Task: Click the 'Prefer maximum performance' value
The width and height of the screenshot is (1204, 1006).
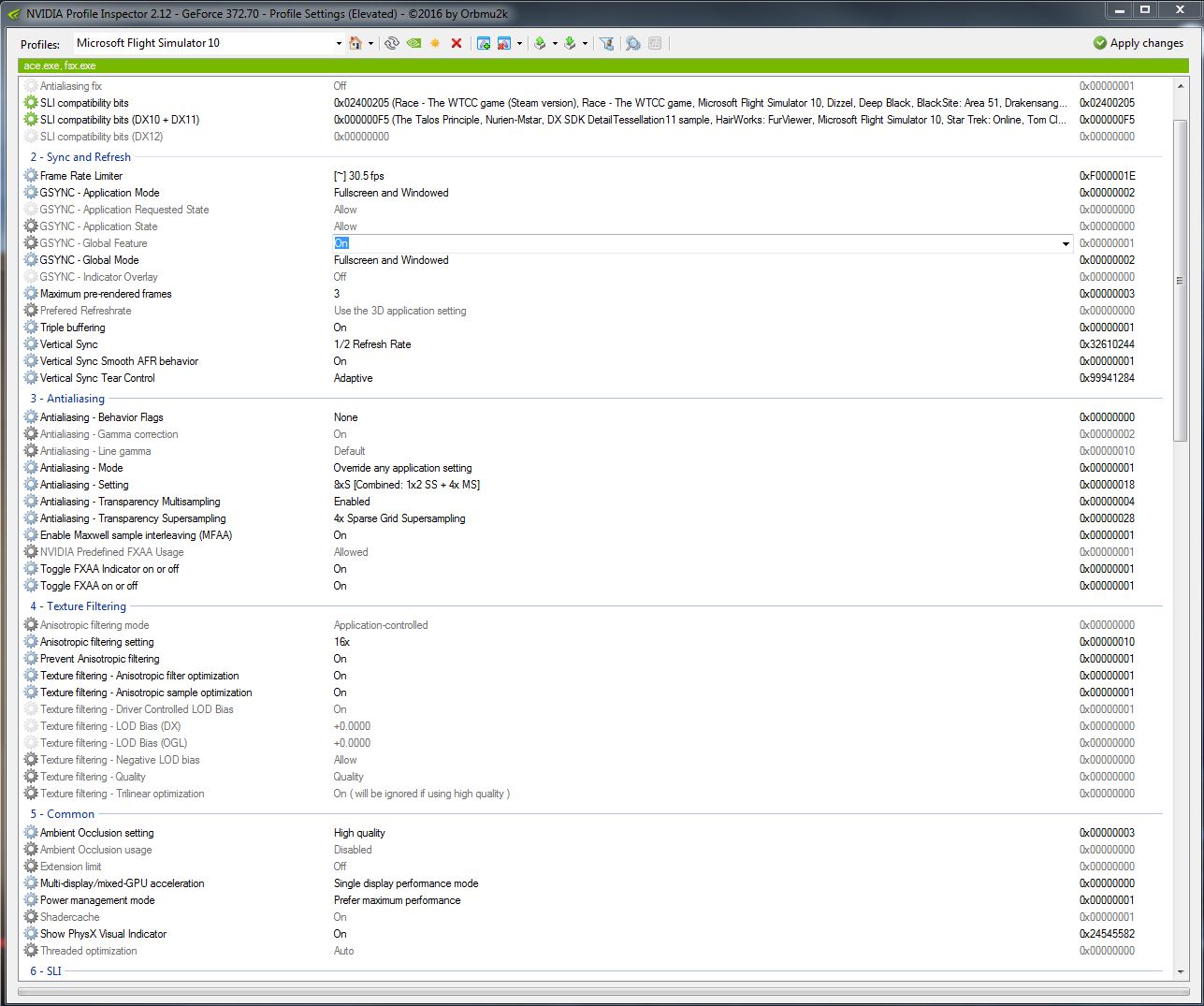Action: click(x=397, y=900)
